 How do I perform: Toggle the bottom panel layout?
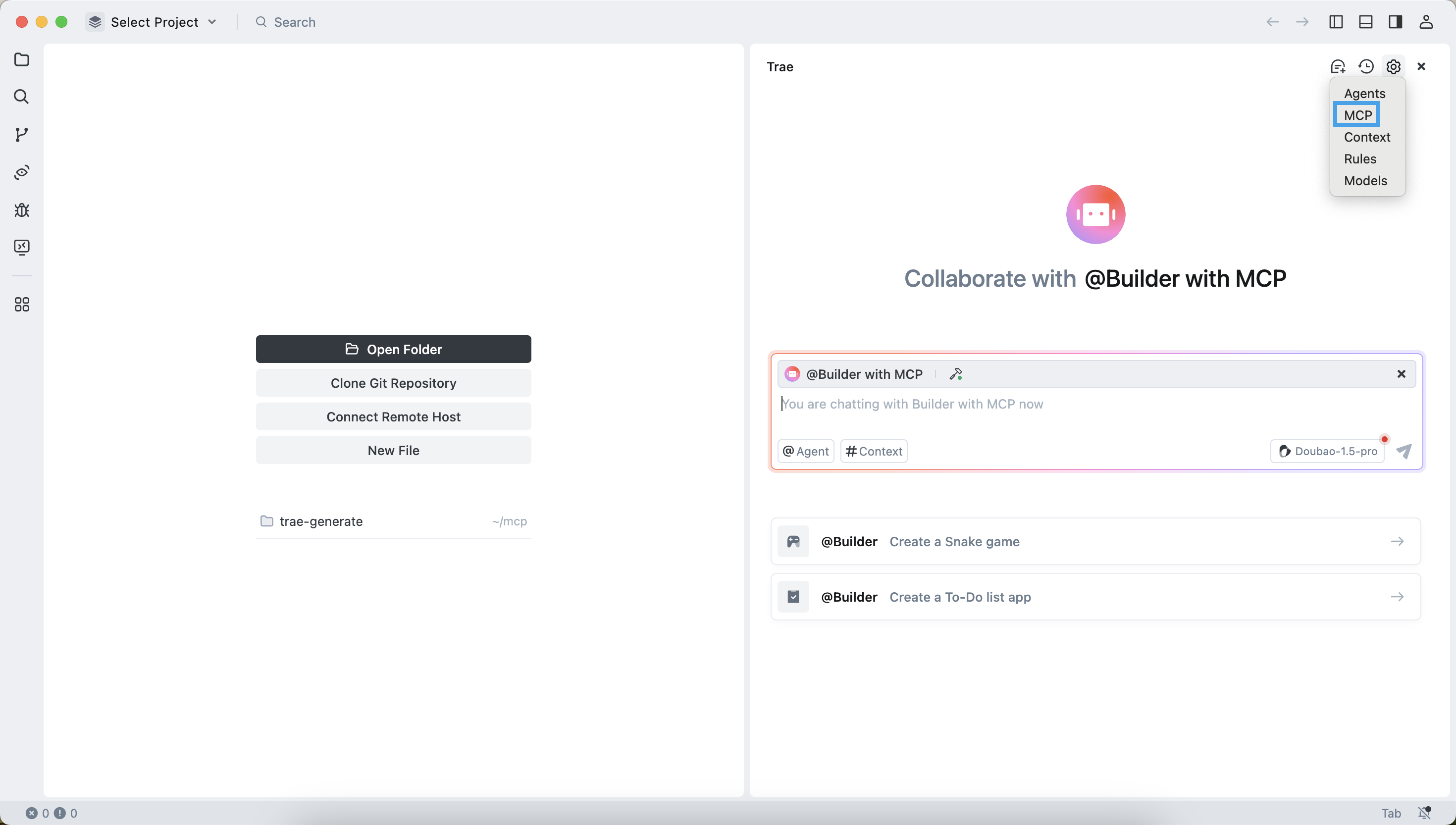tap(1365, 22)
